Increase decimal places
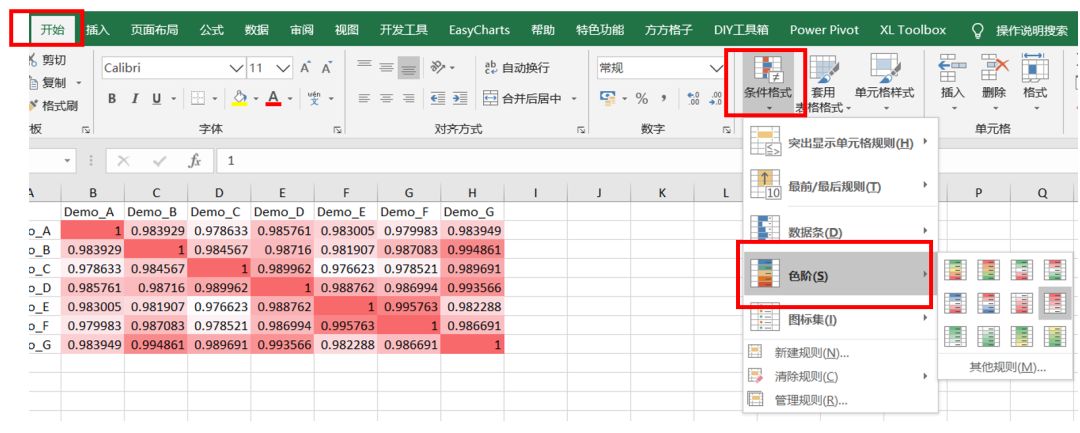 (x=694, y=99)
